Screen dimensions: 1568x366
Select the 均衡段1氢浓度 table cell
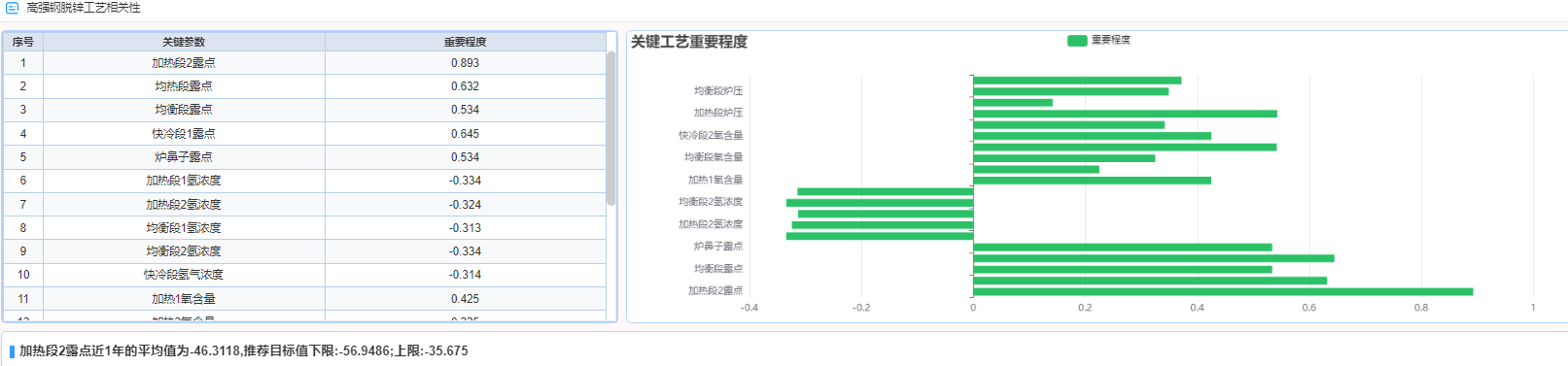184,228
